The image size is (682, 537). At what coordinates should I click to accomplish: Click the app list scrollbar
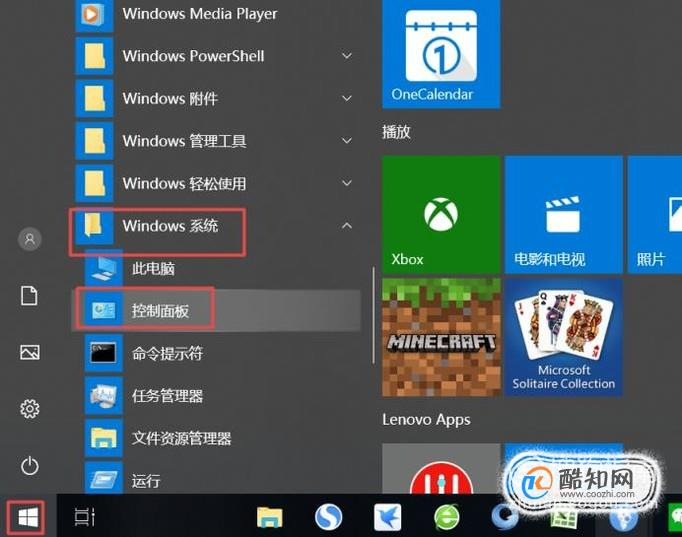point(373,315)
